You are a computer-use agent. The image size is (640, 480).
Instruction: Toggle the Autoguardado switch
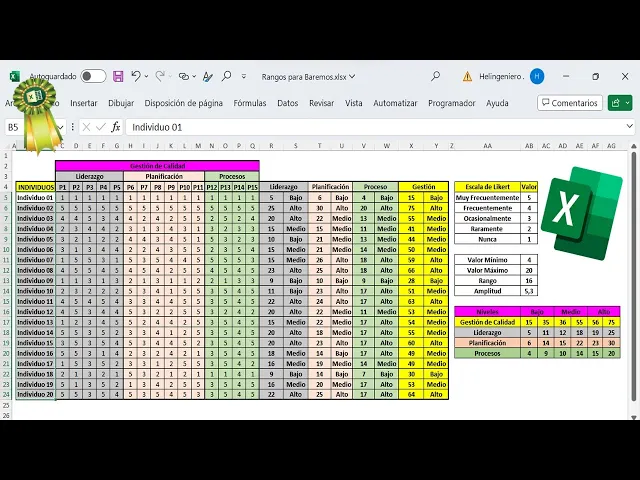[x=93, y=76]
